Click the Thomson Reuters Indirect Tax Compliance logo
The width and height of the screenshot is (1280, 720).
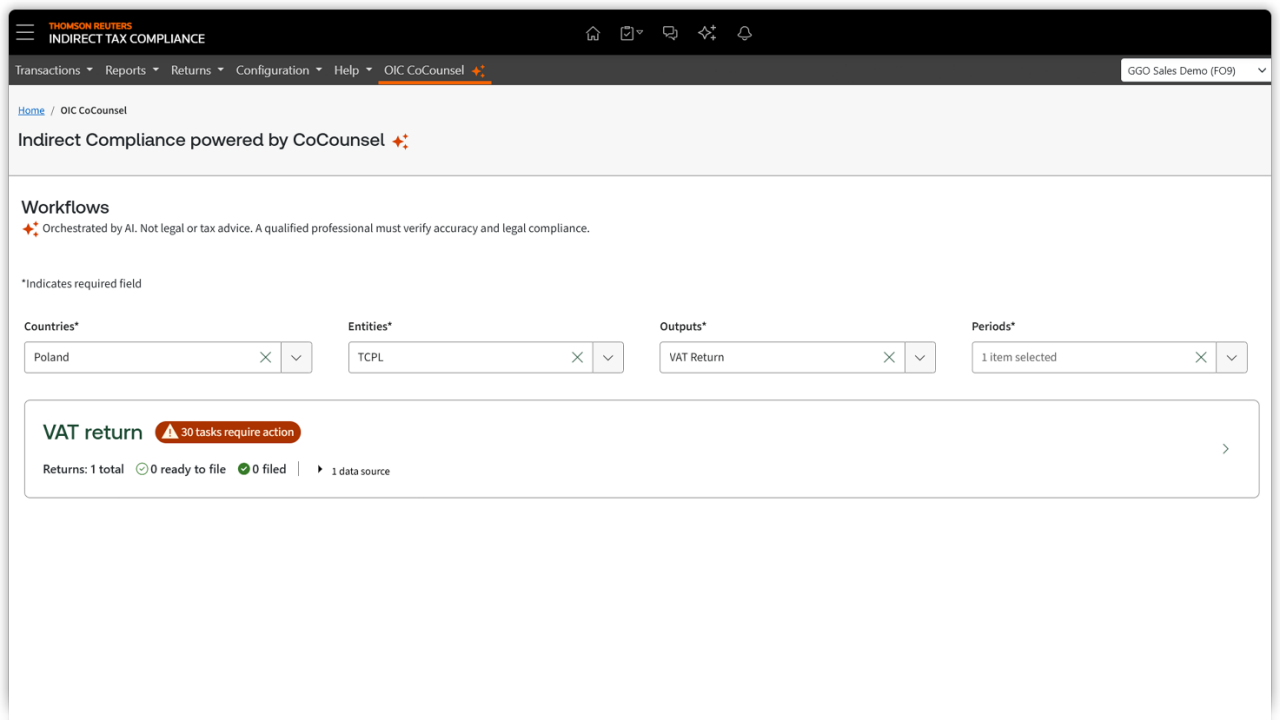[126, 33]
